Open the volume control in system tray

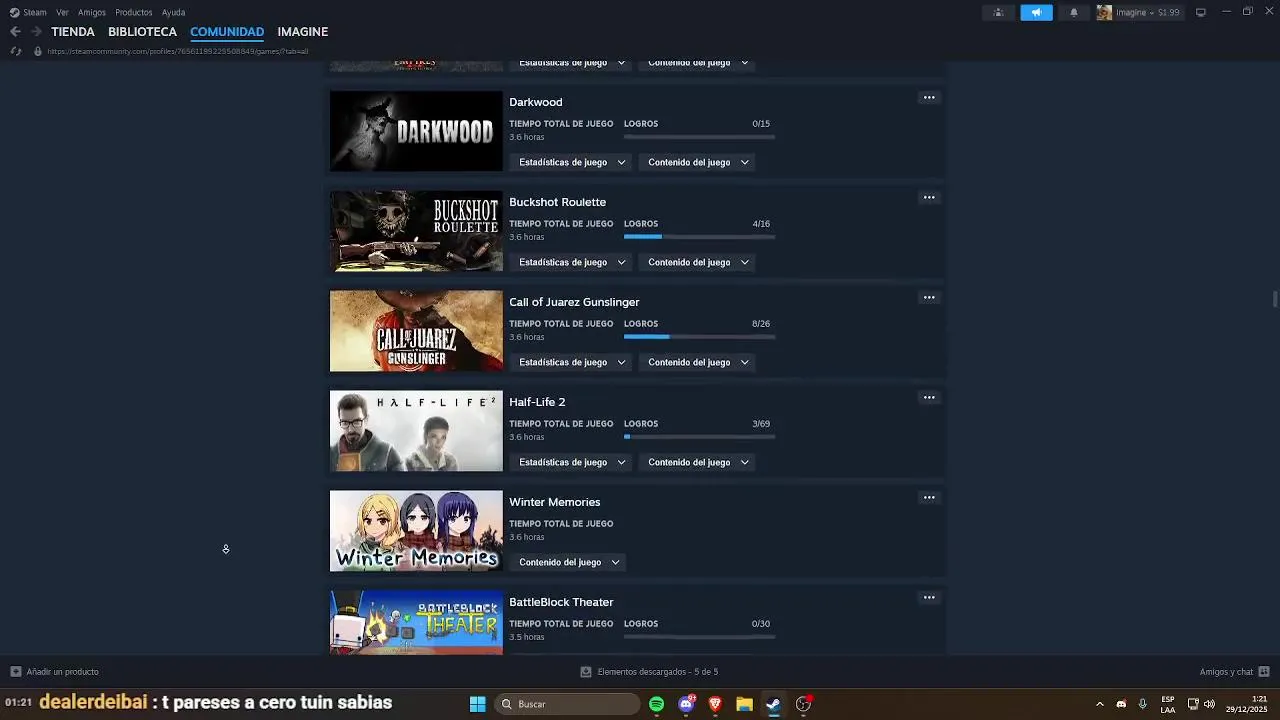[1209, 704]
